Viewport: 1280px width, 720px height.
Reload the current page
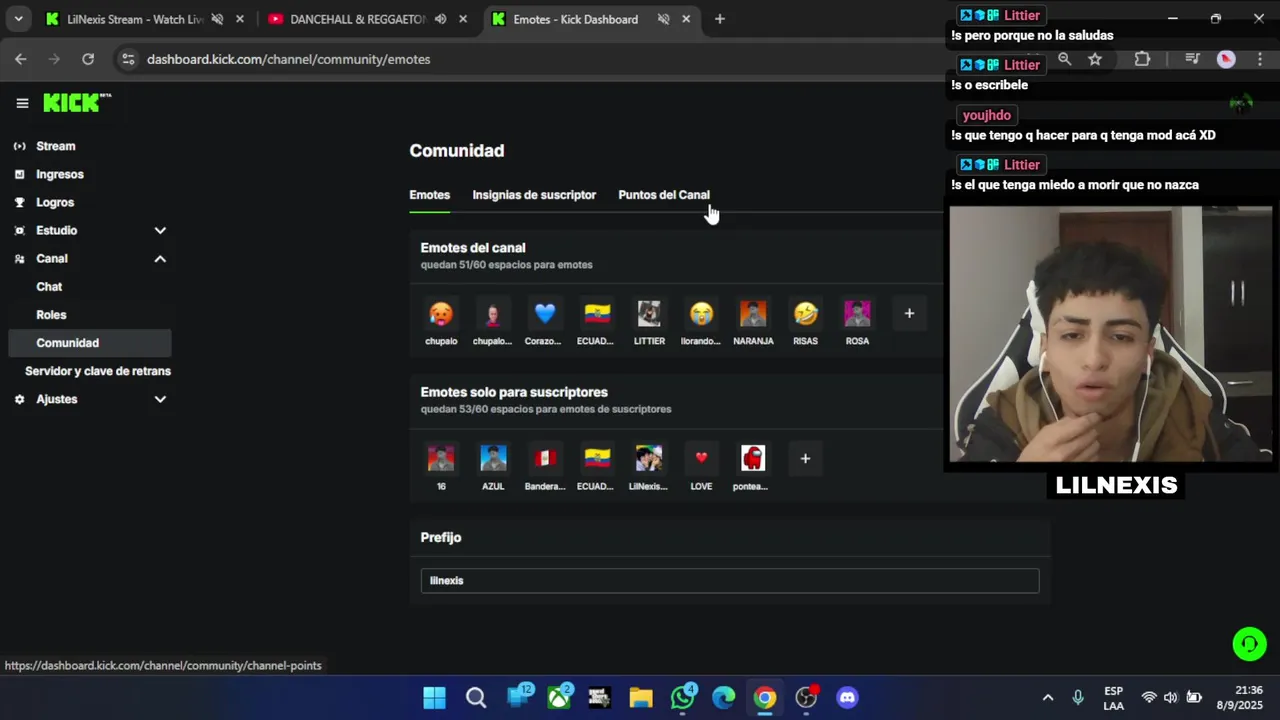pyautogui.click(x=88, y=59)
